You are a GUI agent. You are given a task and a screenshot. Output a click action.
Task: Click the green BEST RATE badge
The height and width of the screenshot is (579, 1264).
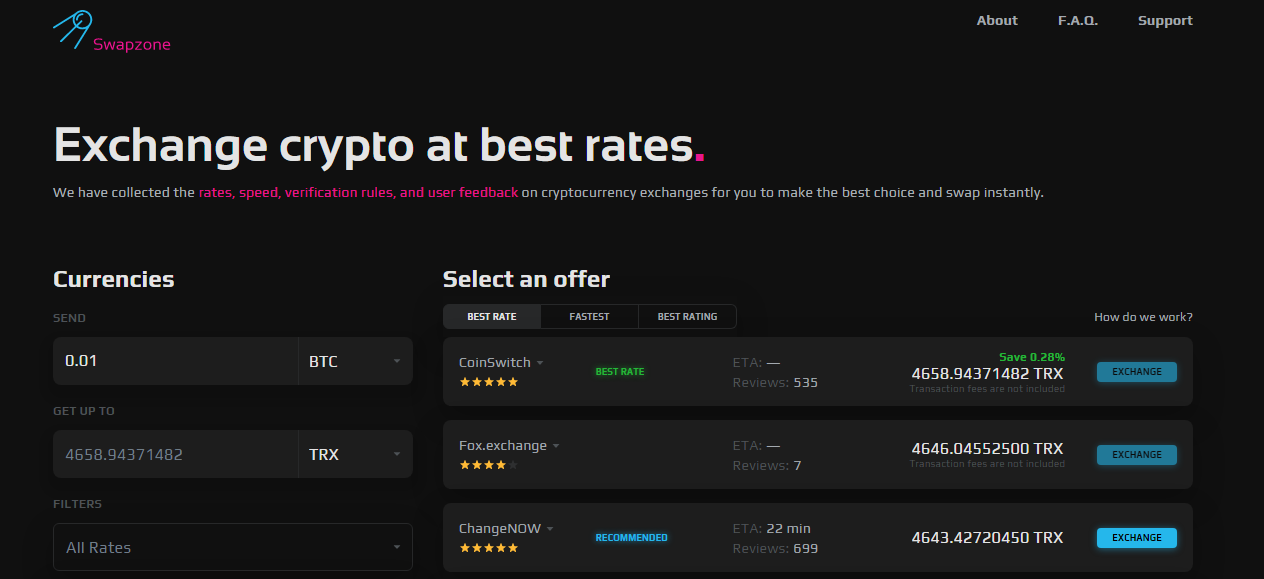point(620,372)
